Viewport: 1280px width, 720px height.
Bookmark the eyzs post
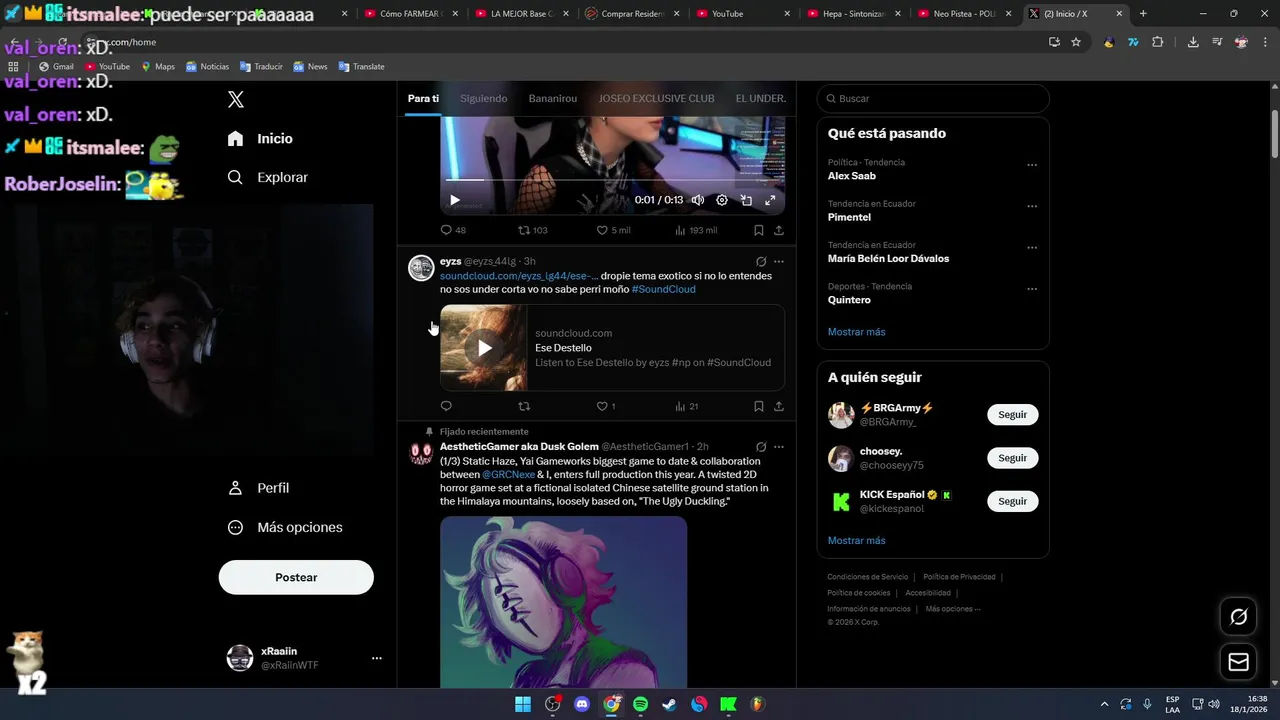click(x=758, y=406)
